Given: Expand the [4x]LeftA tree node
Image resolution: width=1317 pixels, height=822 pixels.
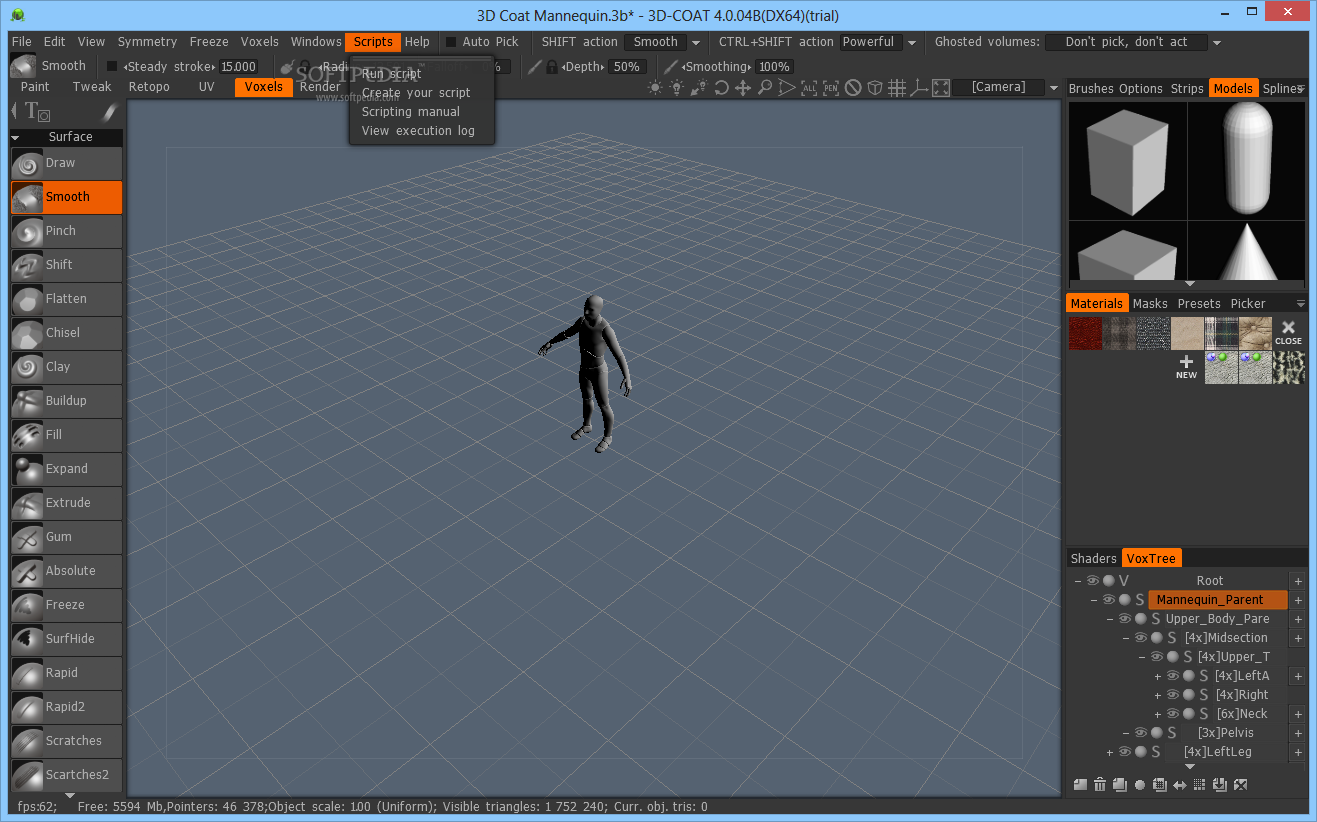Looking at the screenshot, I should tap(1158, 676).
